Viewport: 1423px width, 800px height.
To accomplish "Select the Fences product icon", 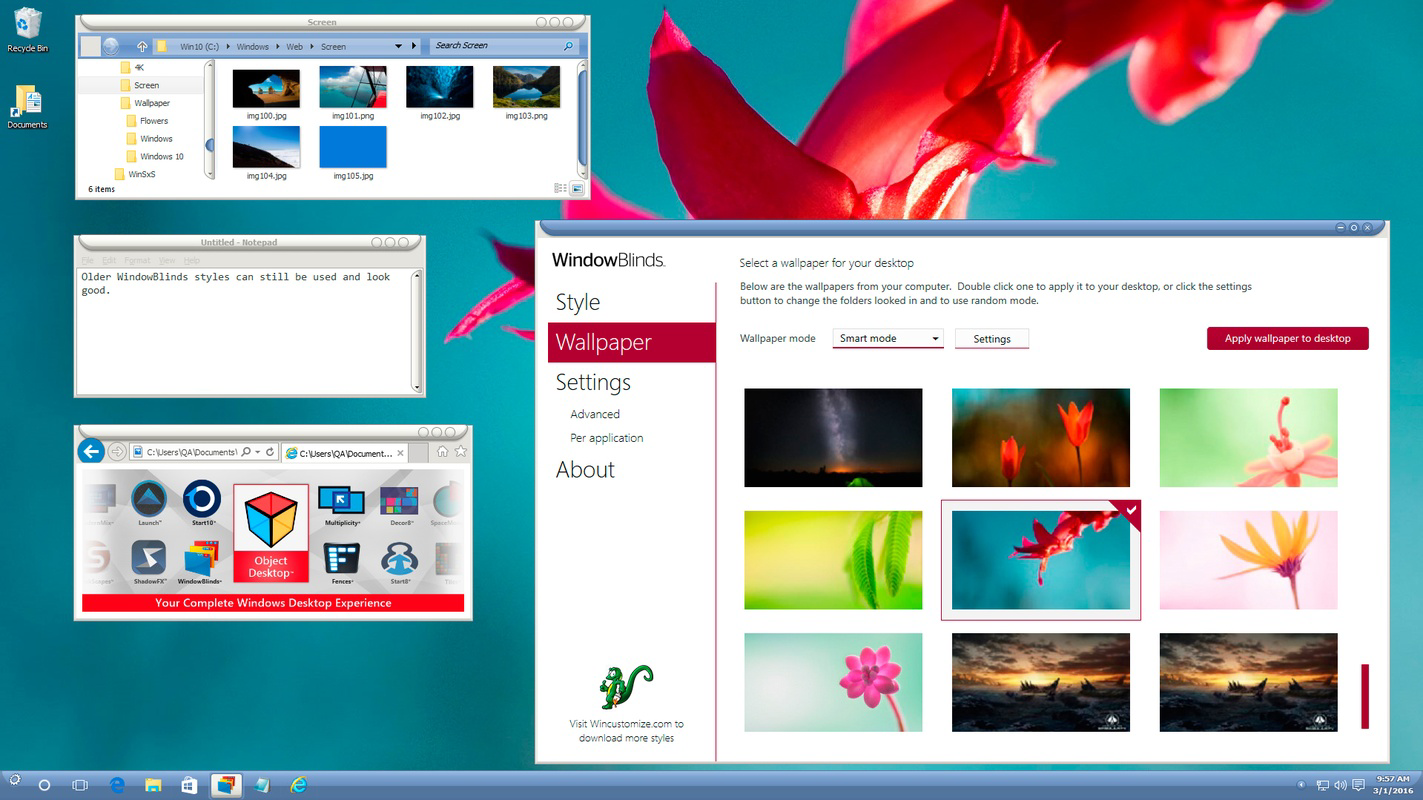I will point(342,561).
